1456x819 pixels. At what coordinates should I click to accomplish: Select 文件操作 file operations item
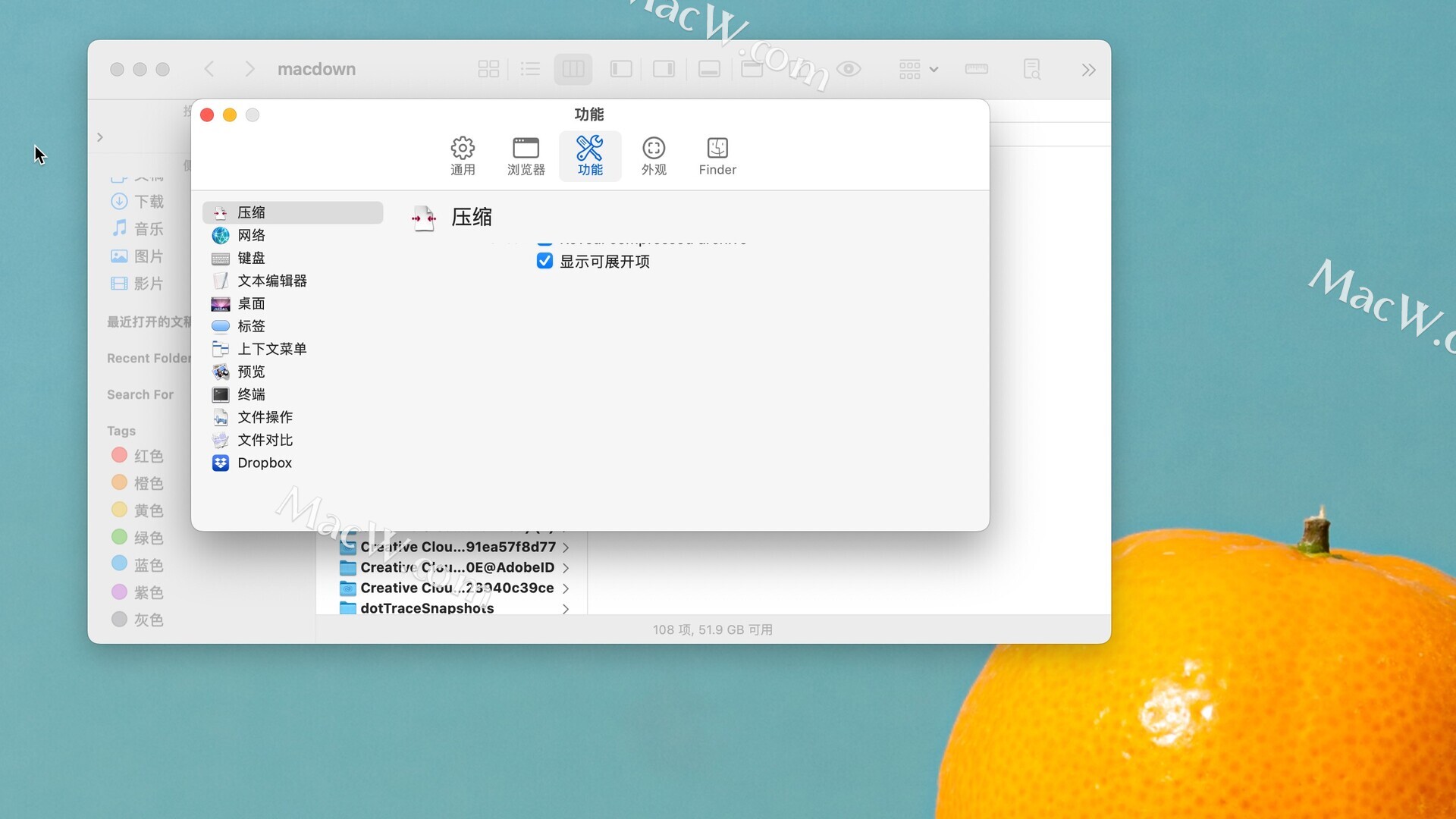tap(293, 417)
